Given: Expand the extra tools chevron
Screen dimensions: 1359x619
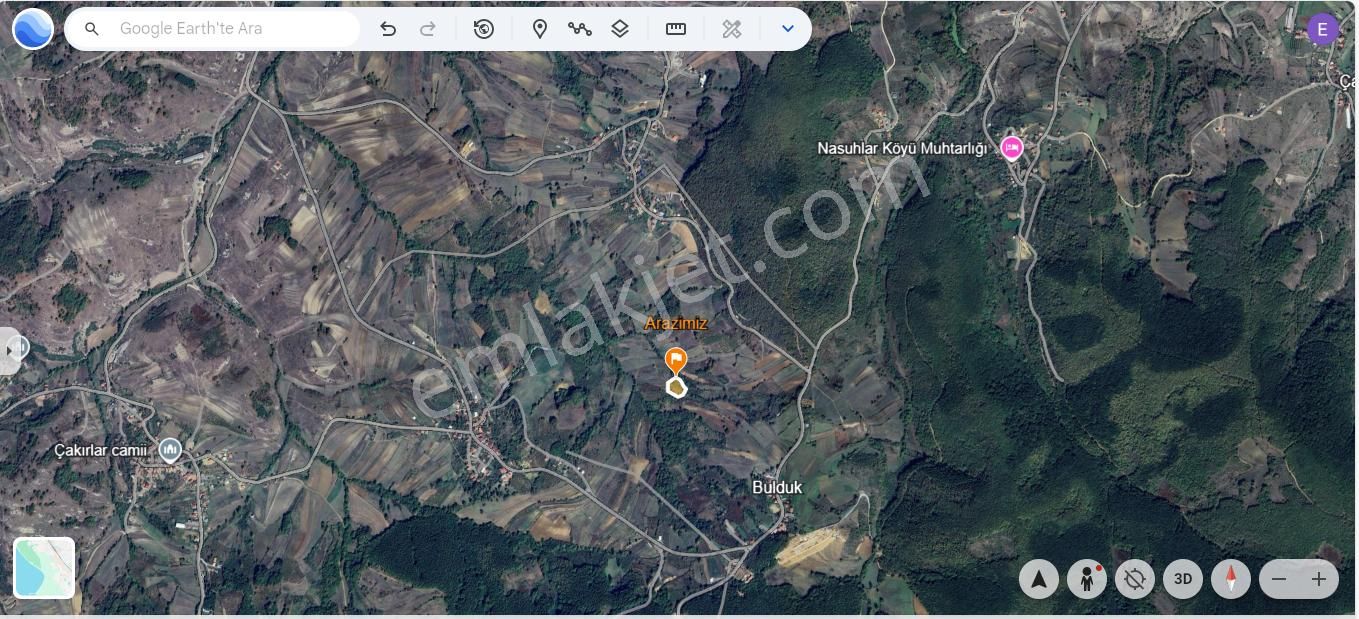Looking at the screenshot, I should pyautogui.click(x=788, y=28).
